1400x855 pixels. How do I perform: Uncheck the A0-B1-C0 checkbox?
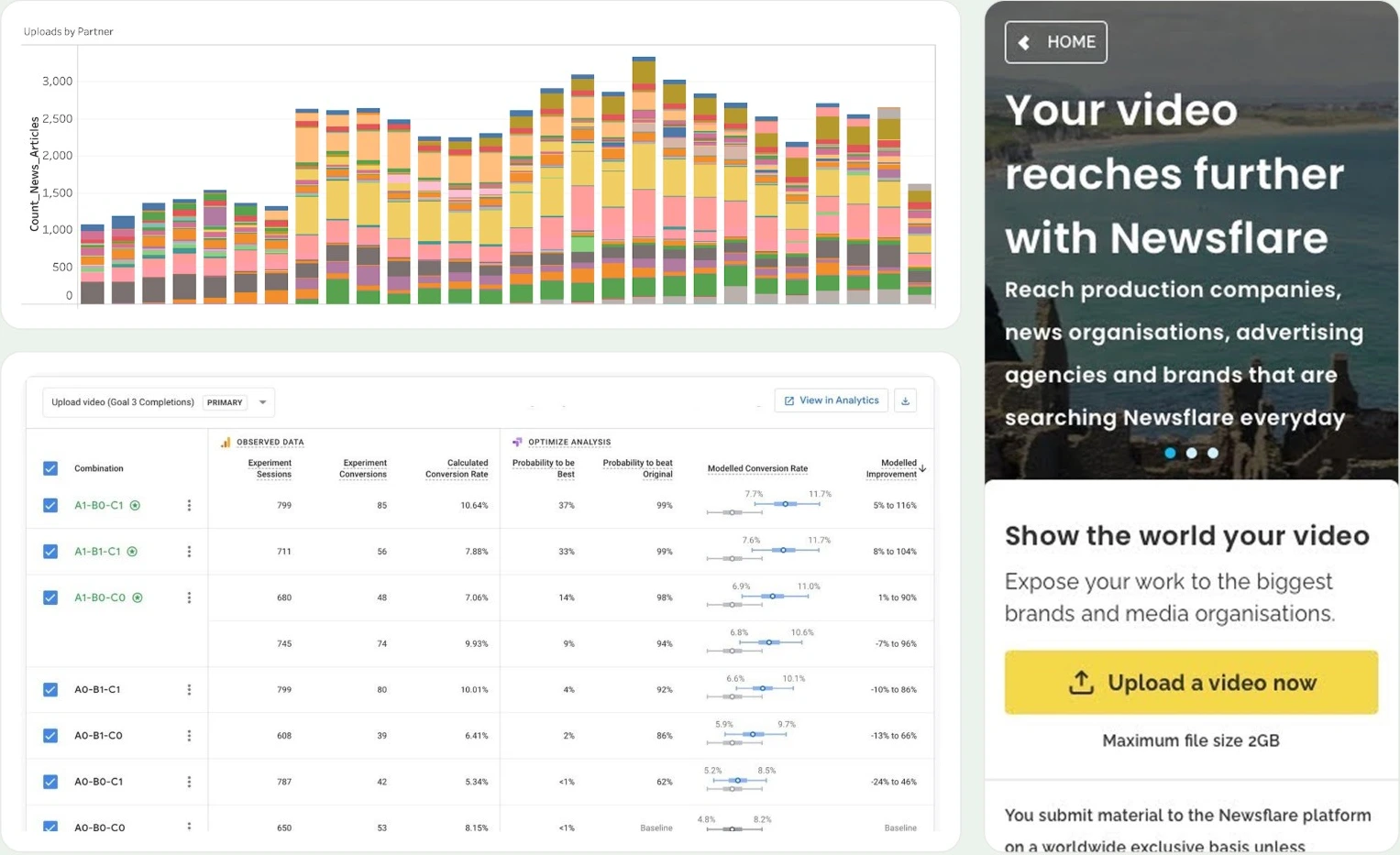[50, 736]
